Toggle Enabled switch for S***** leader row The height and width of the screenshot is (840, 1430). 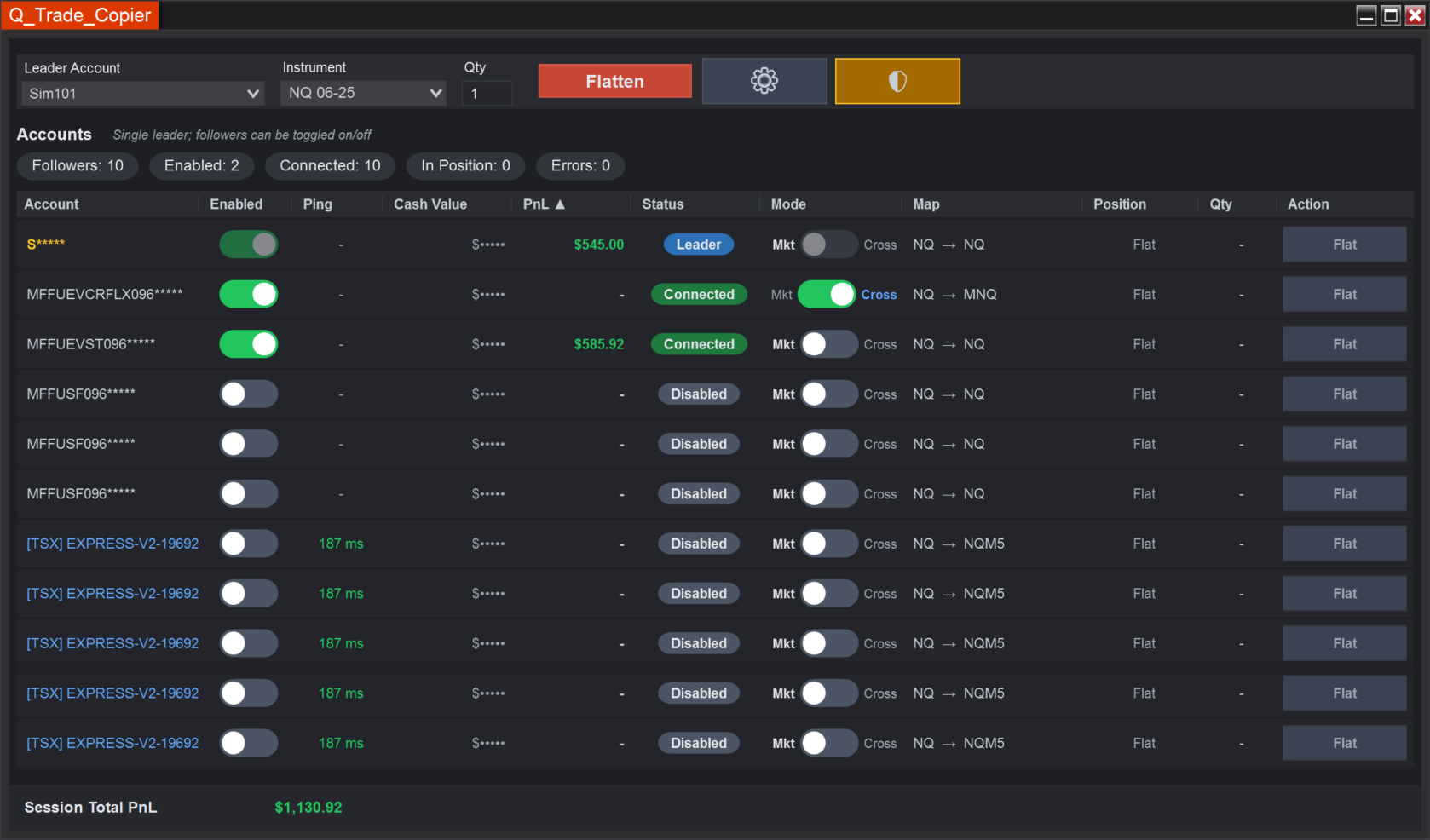(x=249, y=245)
